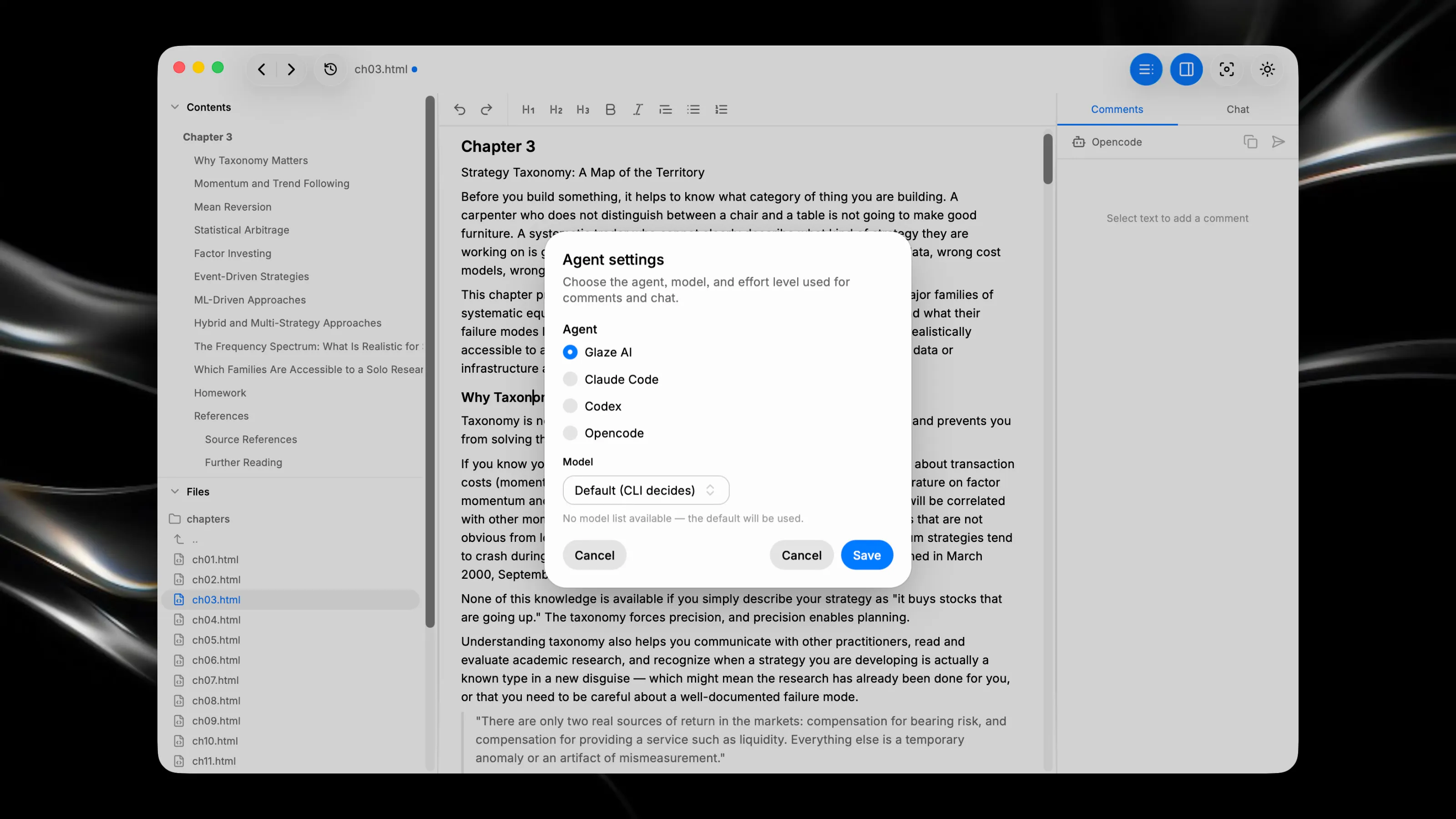Open ch04.html file
Screen dimensions: 1456x819
tap(216, 620)
